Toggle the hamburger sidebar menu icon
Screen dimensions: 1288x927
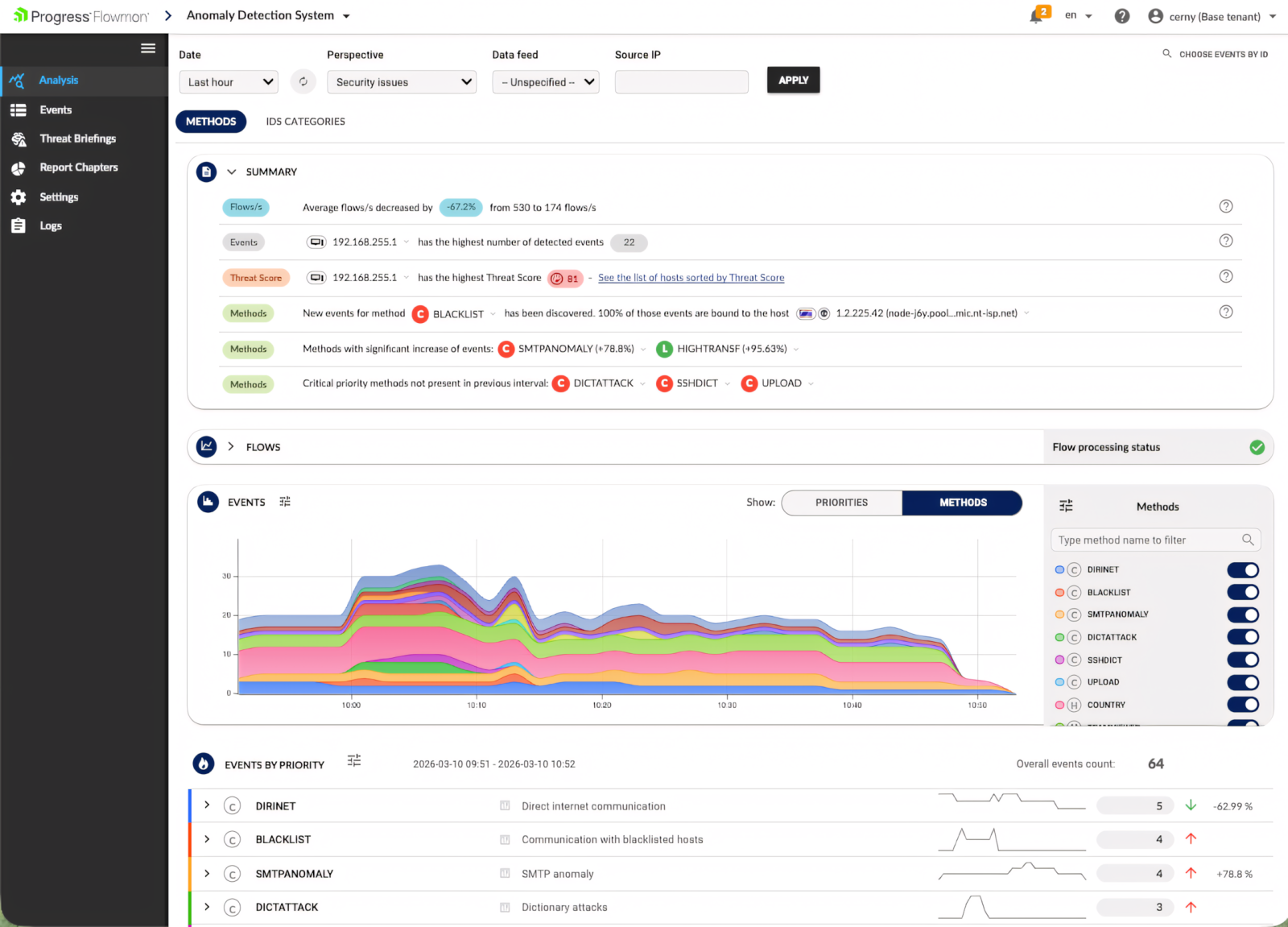148,48
